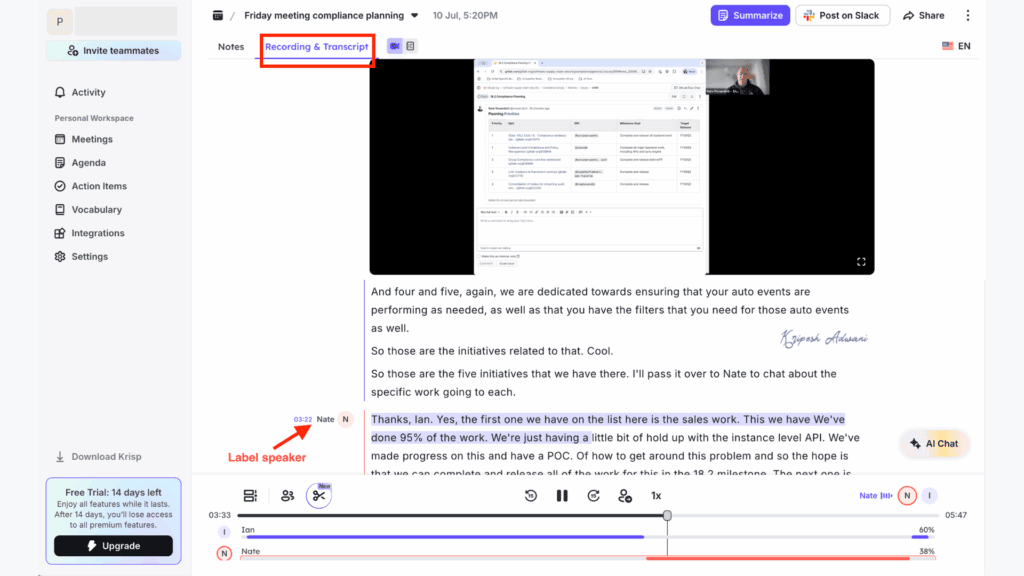Image resolution: width=1024 pixels, height=576 pixels.
Task: Rewind playback 15 seconds
Action: coord(530,495)
